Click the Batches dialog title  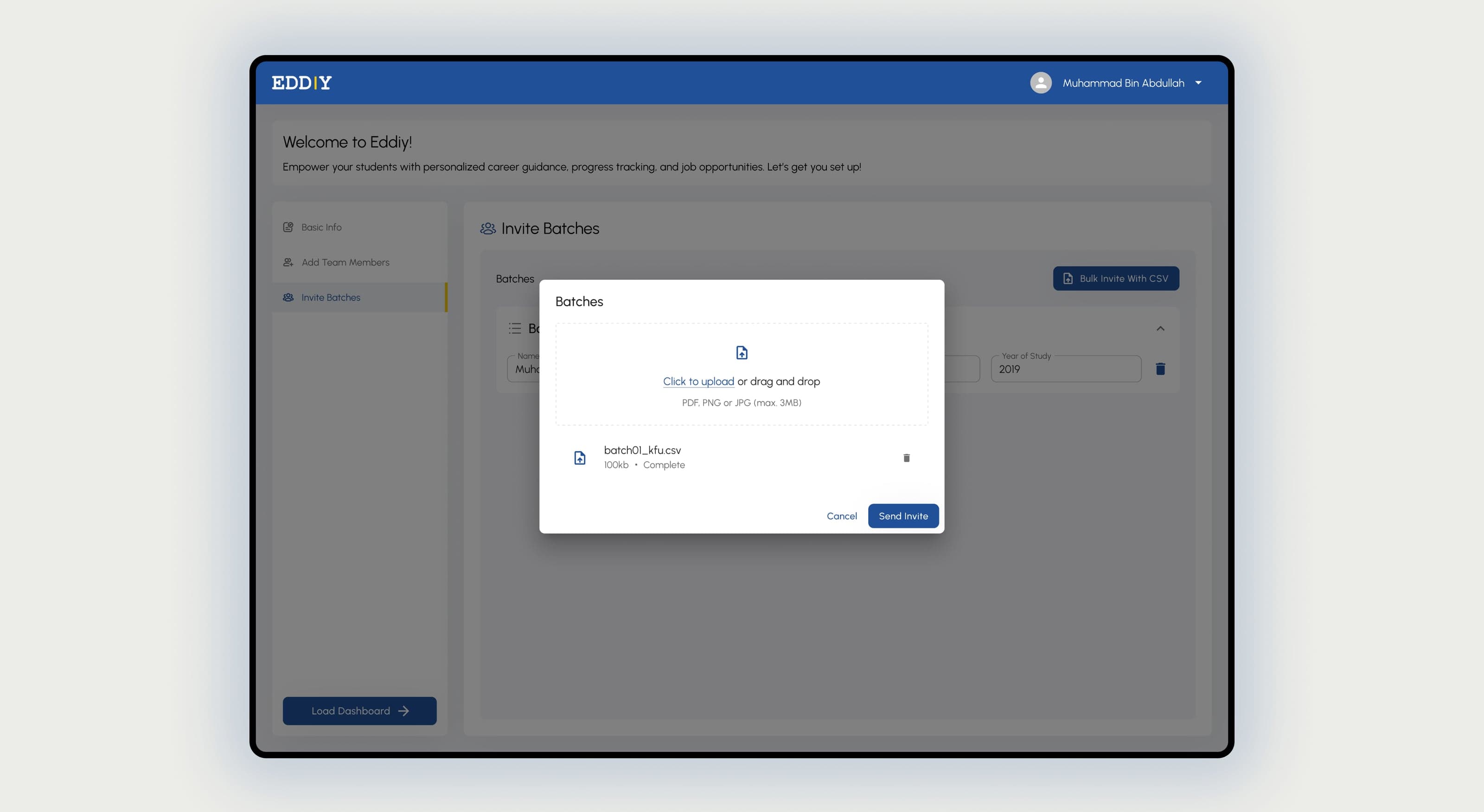click(579, 302)
